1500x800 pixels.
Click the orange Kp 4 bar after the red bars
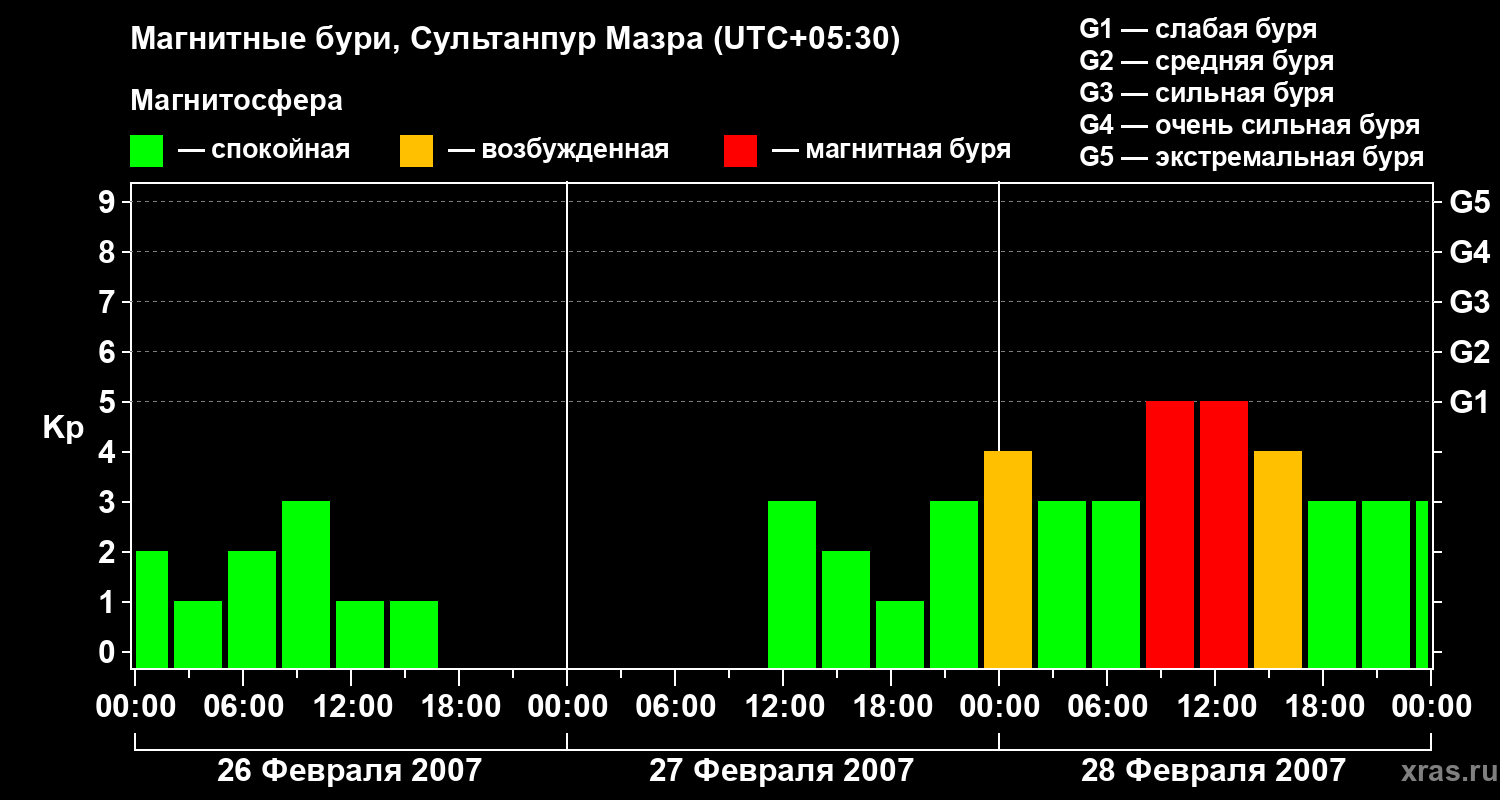click(1278, 559)
